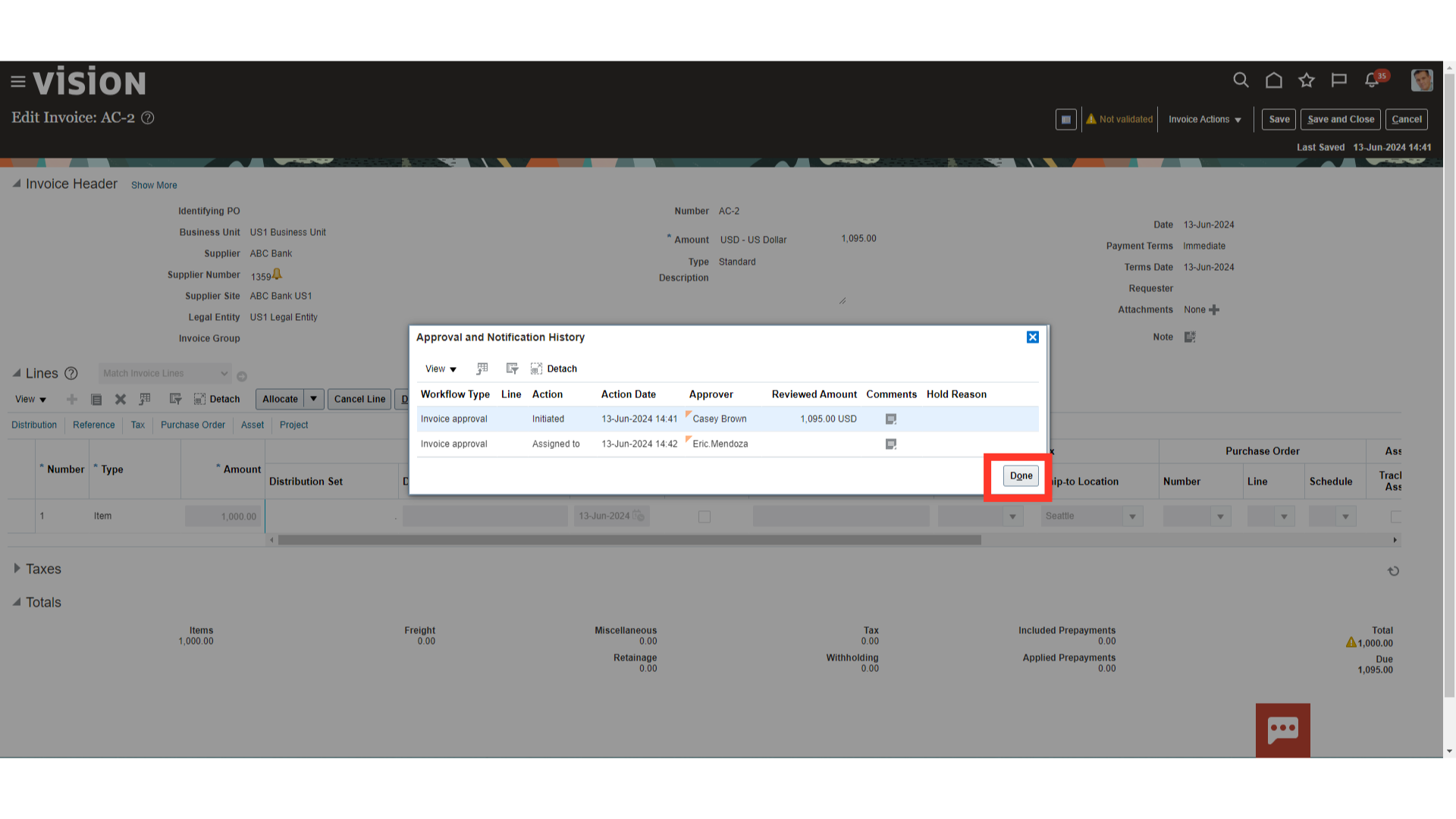This screenshot has height=819, width=1456.
Task: Open Ship-to Location Seattle dropdown
Action: [1132, 516]
